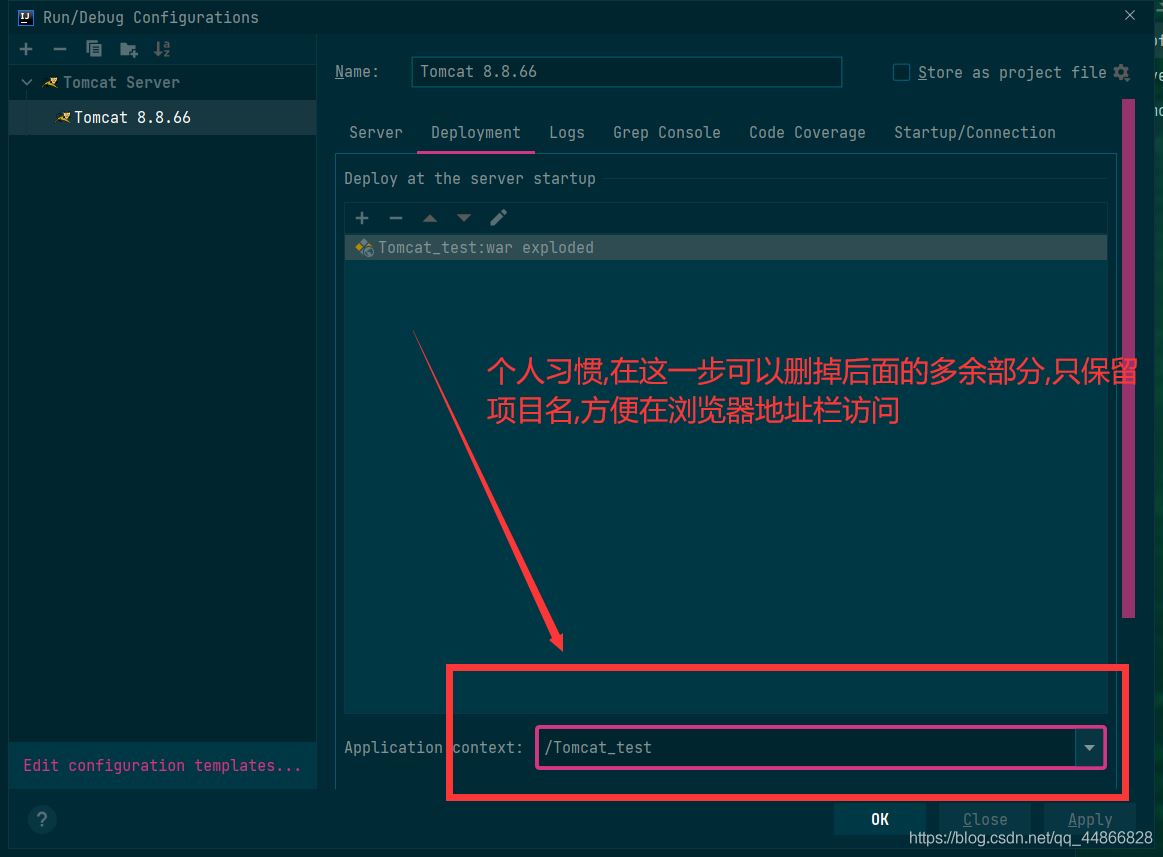Viewport: 1163px width, 857px height.
Task: Select the Deployment tab
Action: pos(475,133)
